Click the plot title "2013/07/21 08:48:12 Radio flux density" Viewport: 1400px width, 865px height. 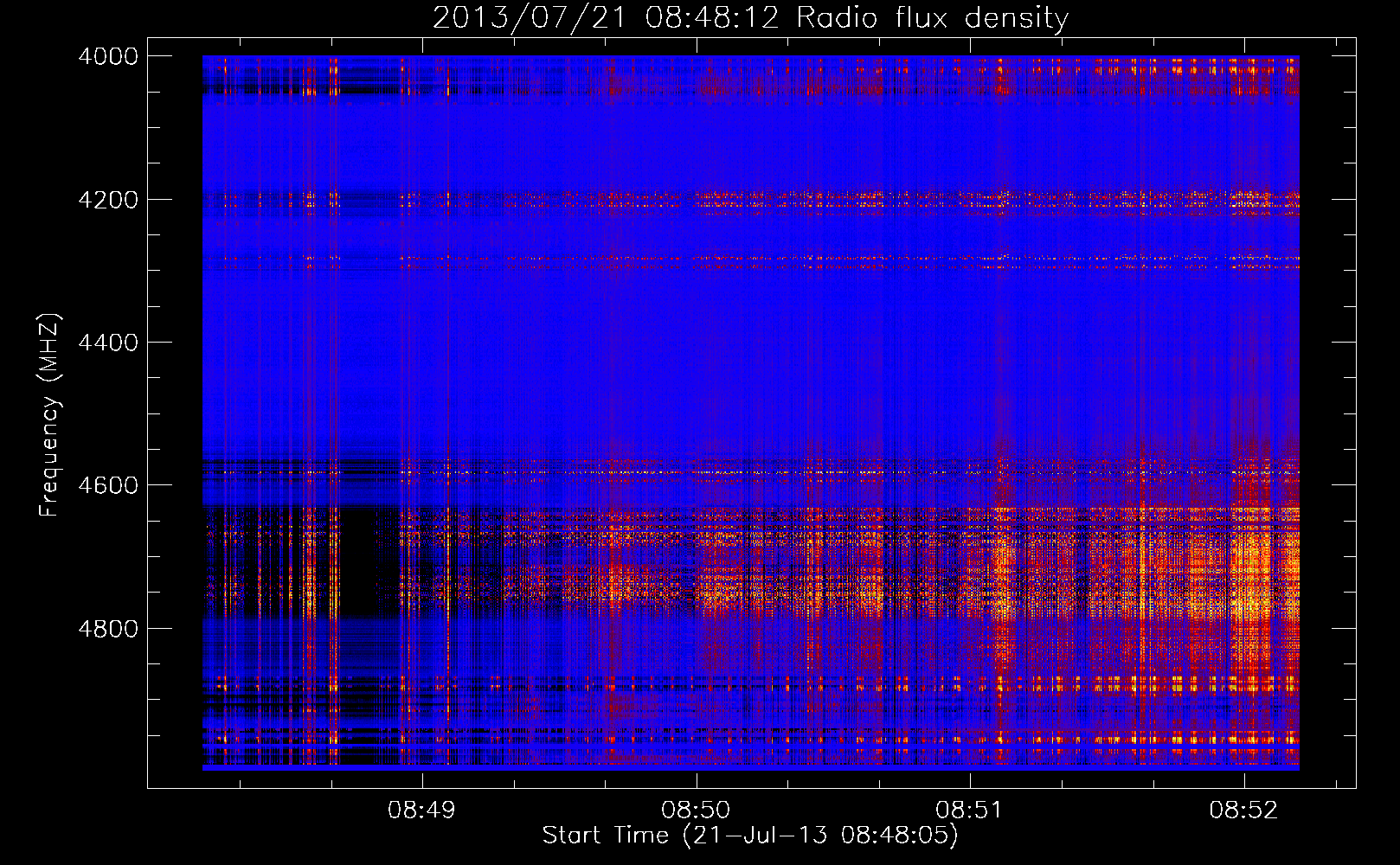point(750,18)
